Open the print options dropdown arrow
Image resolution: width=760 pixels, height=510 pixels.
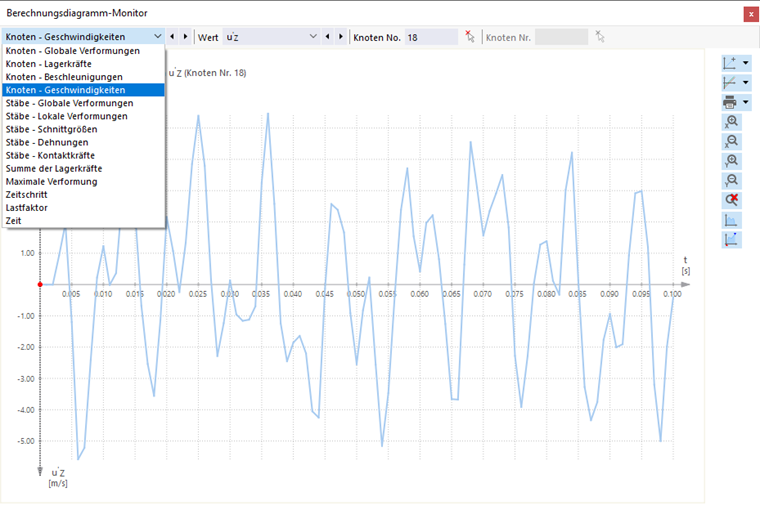point(745,102)
